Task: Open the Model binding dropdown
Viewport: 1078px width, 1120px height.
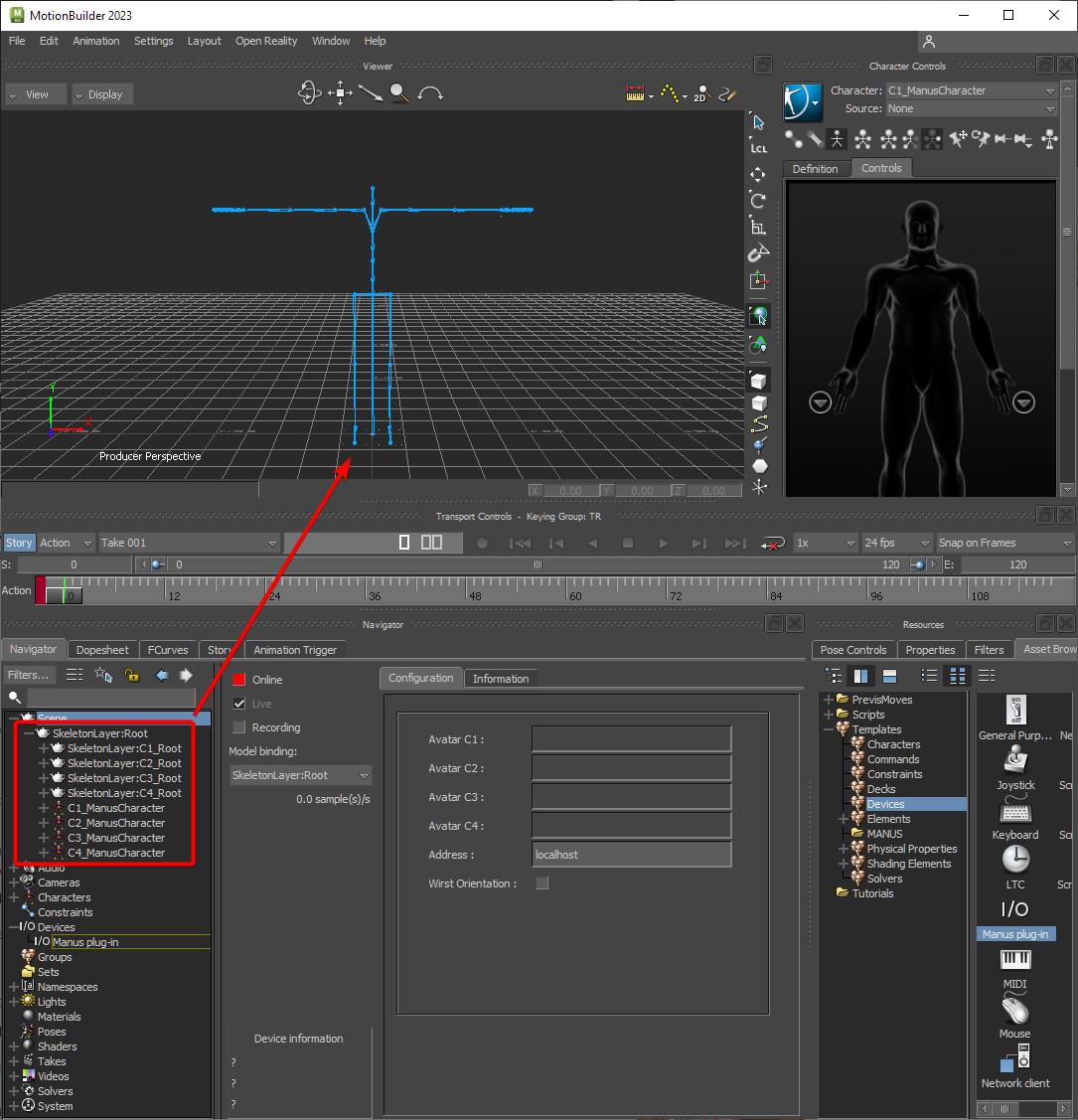Action: tap(300, 775)
